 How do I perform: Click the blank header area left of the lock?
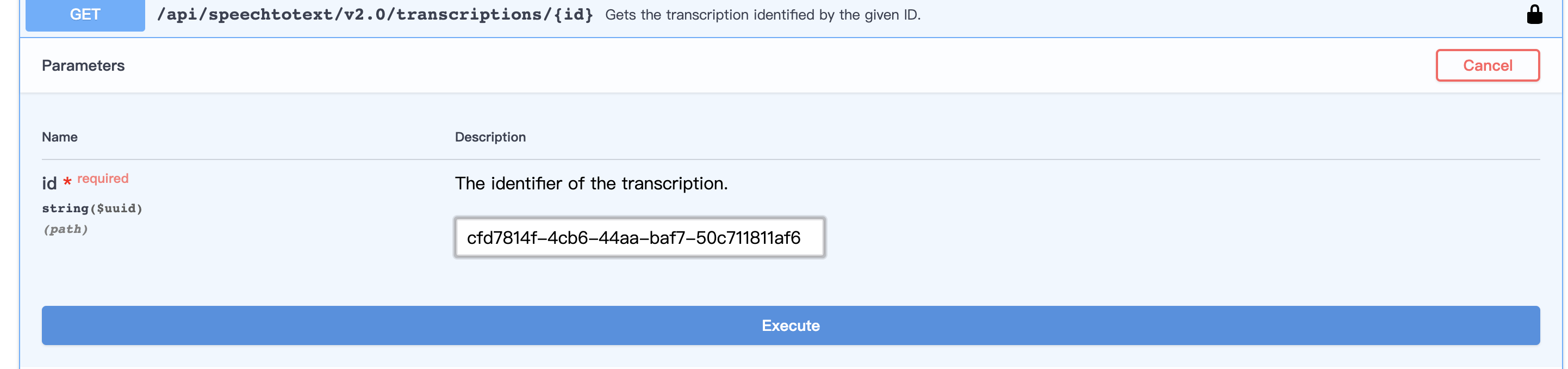(x=1217, y=15)
